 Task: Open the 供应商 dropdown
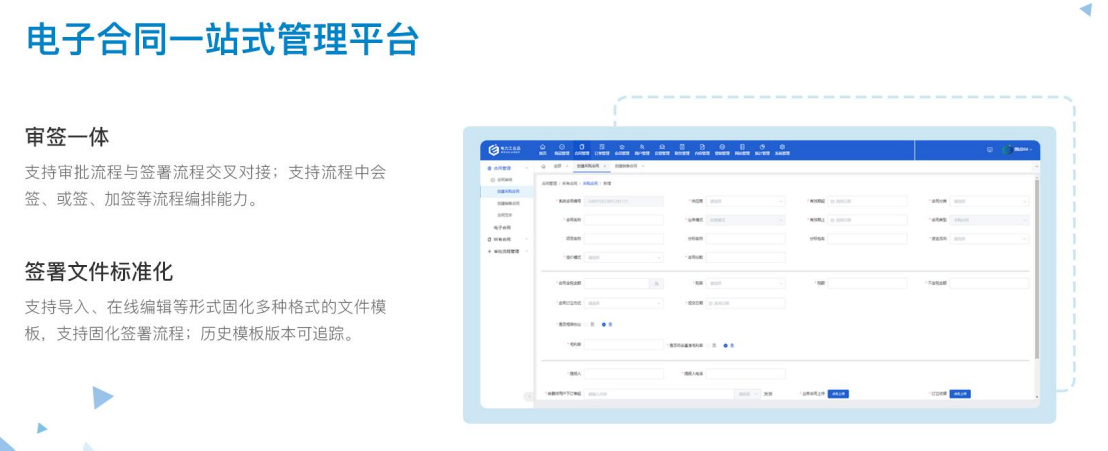(745, 201)
